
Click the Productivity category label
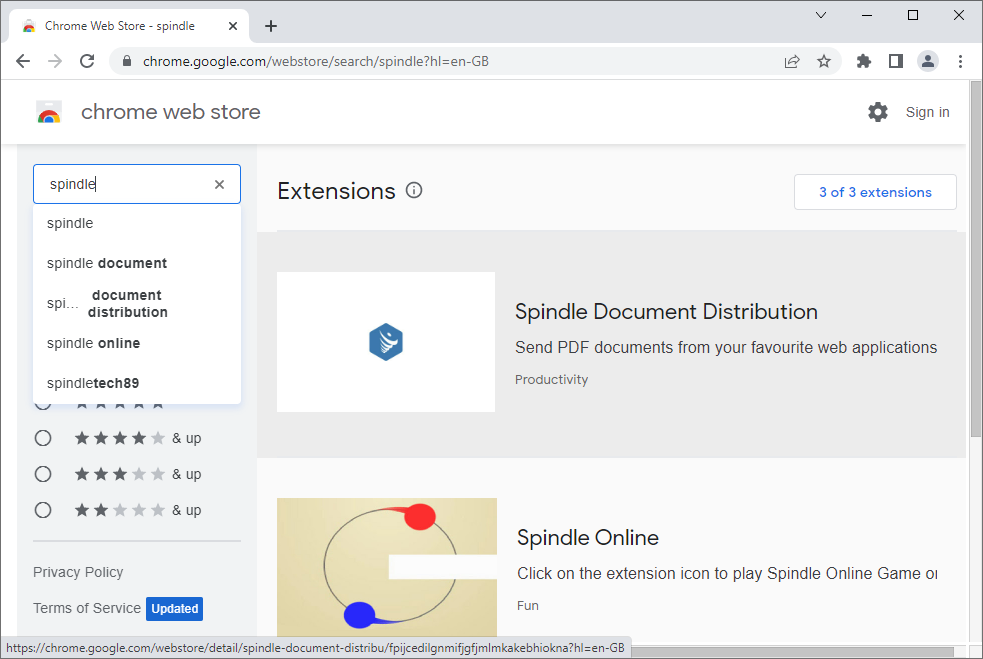(552, 379)
